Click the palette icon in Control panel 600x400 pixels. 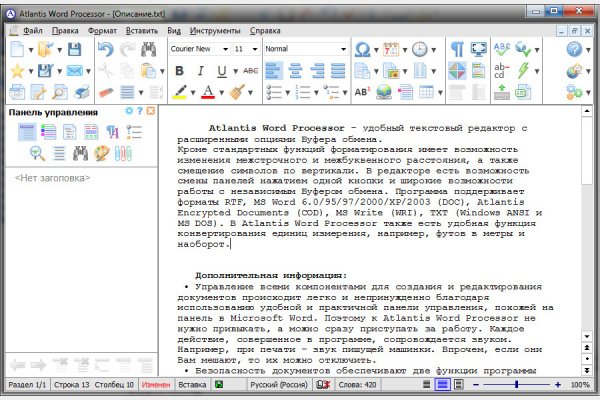[x=102, y=153]
